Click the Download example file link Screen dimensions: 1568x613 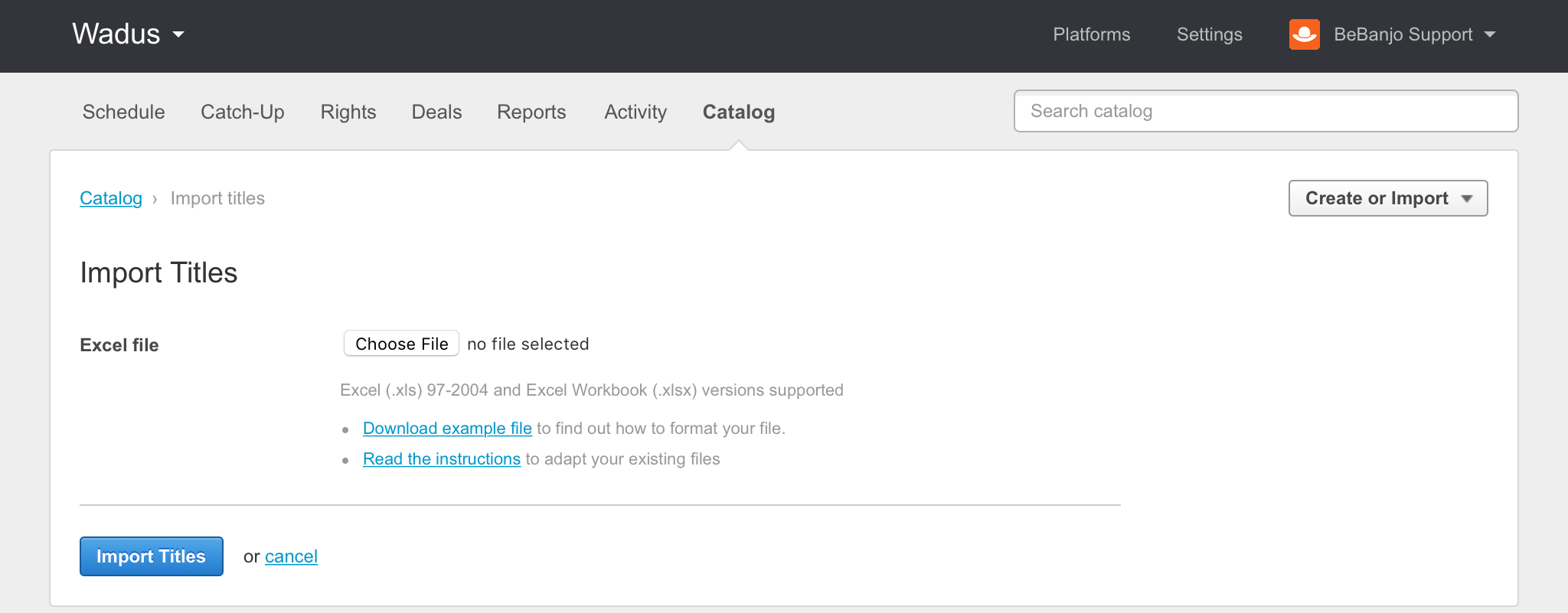(x=447, y=429)
